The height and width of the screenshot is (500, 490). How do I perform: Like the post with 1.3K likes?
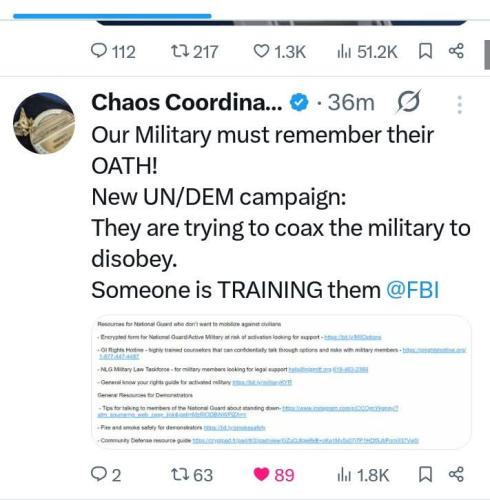pos(279,52)
